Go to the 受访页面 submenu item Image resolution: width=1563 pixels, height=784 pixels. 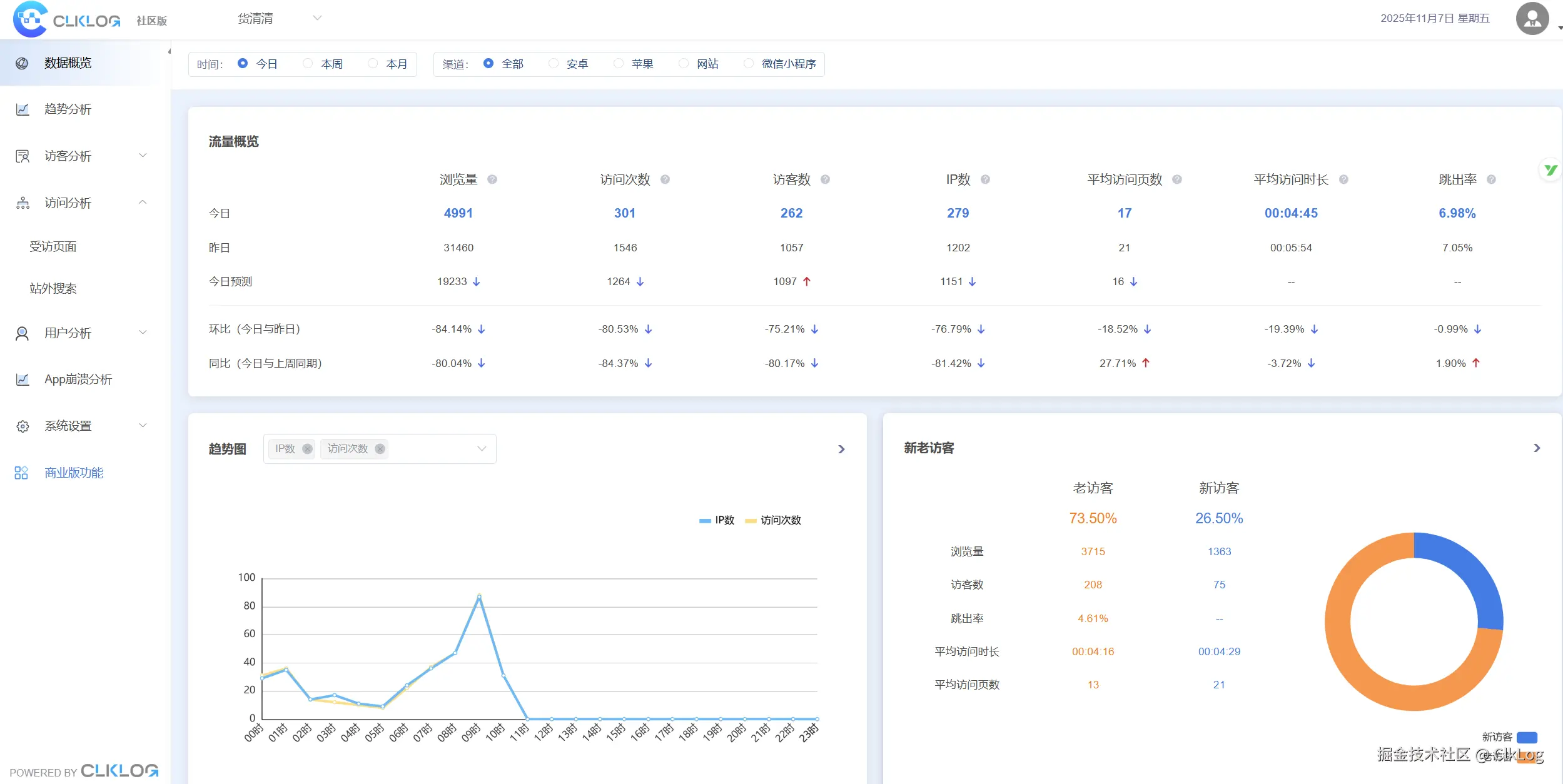[53, 246]
